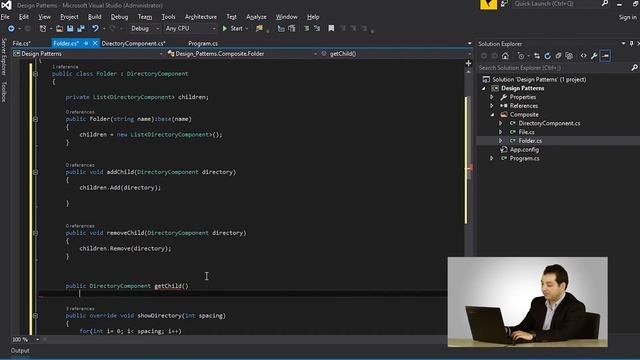Open the Debug menu

click(119, 17)
